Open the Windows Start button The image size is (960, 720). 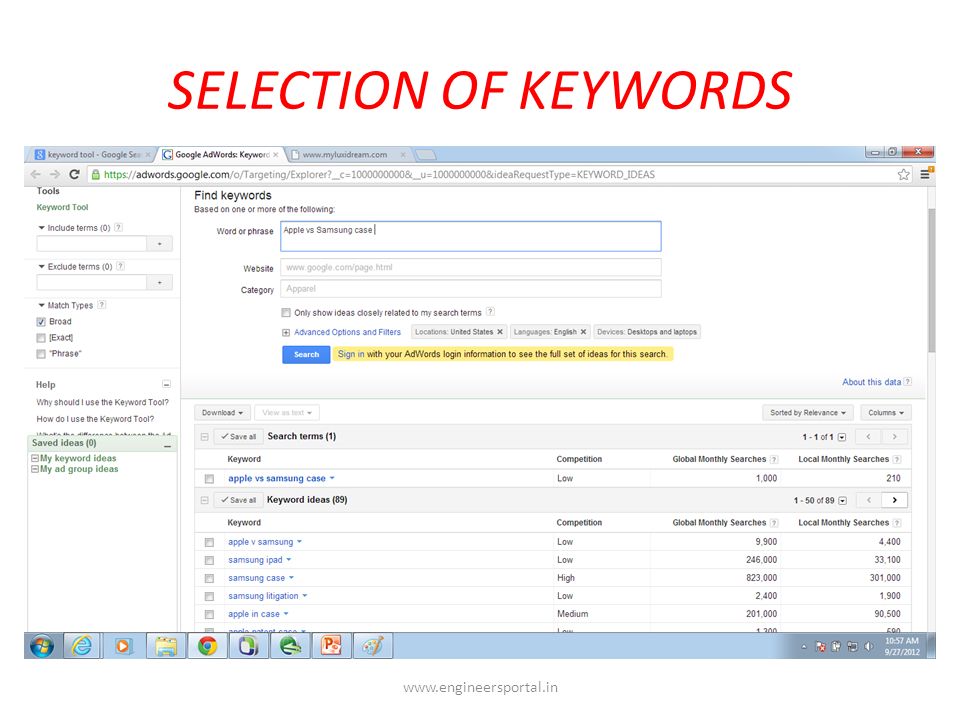(x=42, y=646)
